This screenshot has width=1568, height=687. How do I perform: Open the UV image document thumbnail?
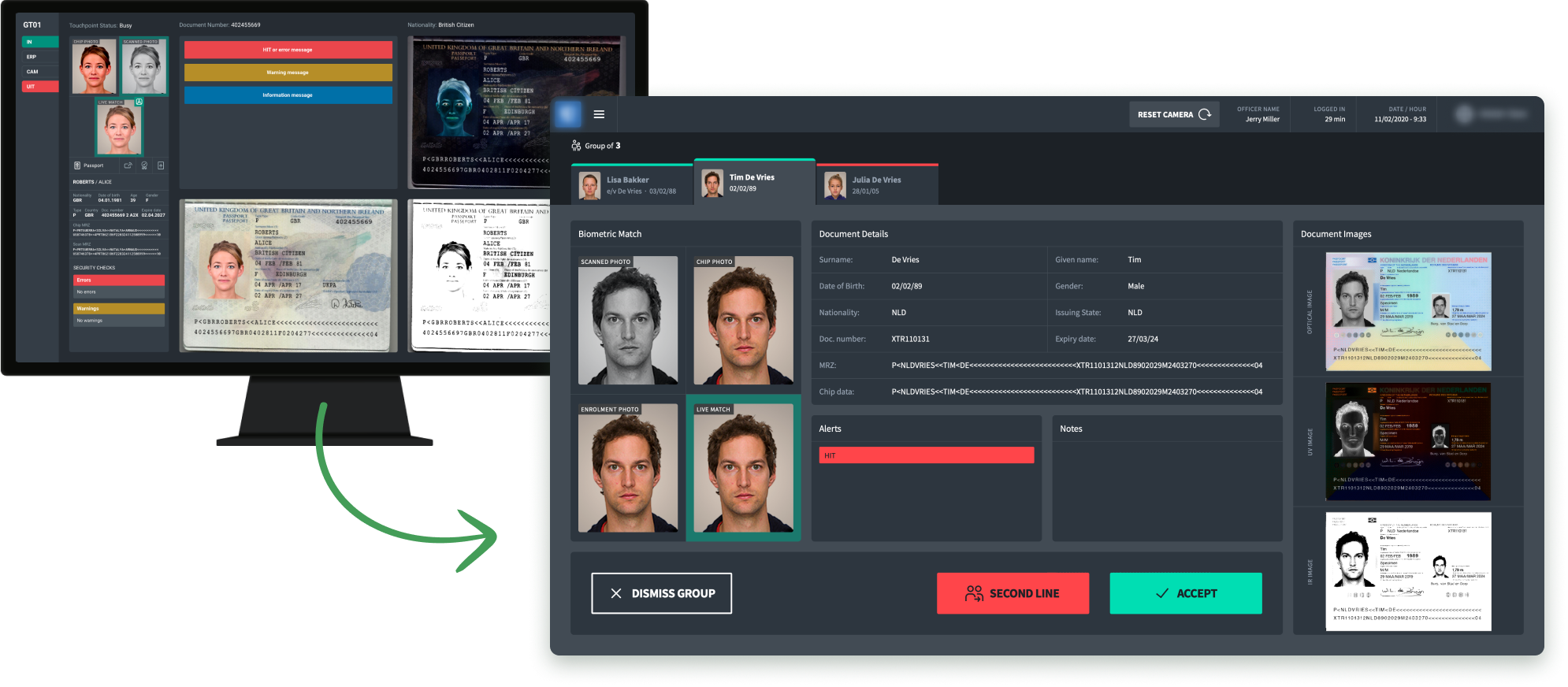point(1408,442)
